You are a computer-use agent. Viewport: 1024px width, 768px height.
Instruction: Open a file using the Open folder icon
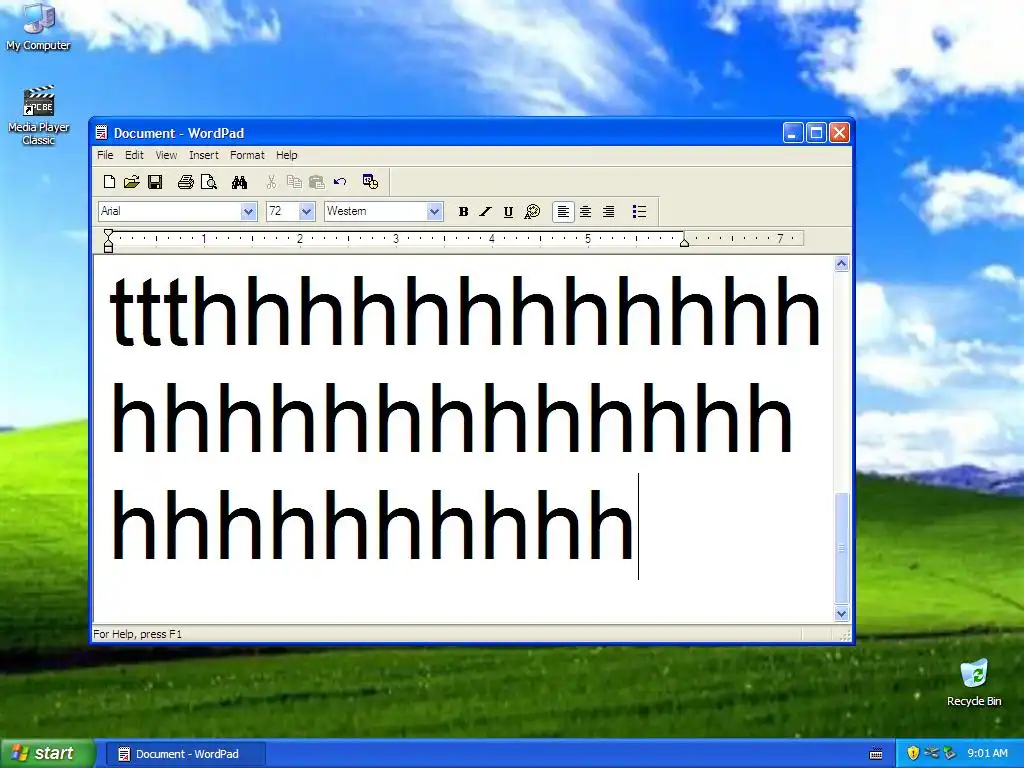(x=132, y=182)
